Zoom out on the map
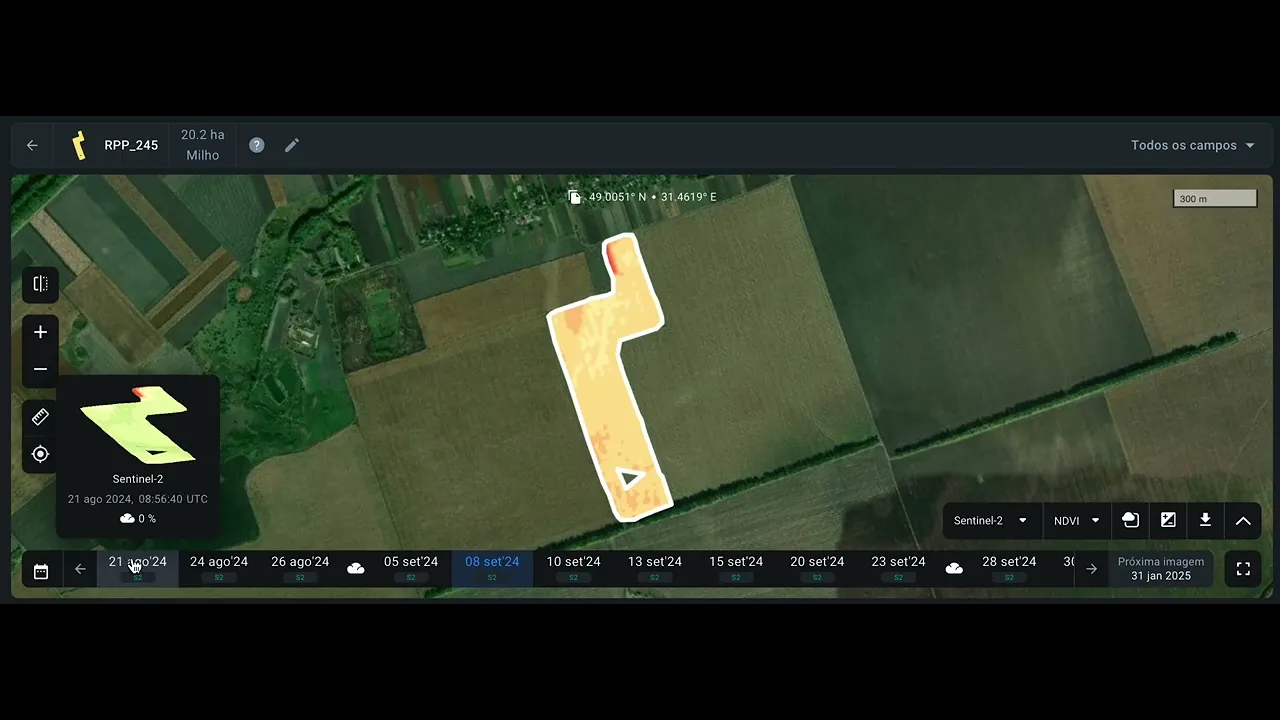 41,369
